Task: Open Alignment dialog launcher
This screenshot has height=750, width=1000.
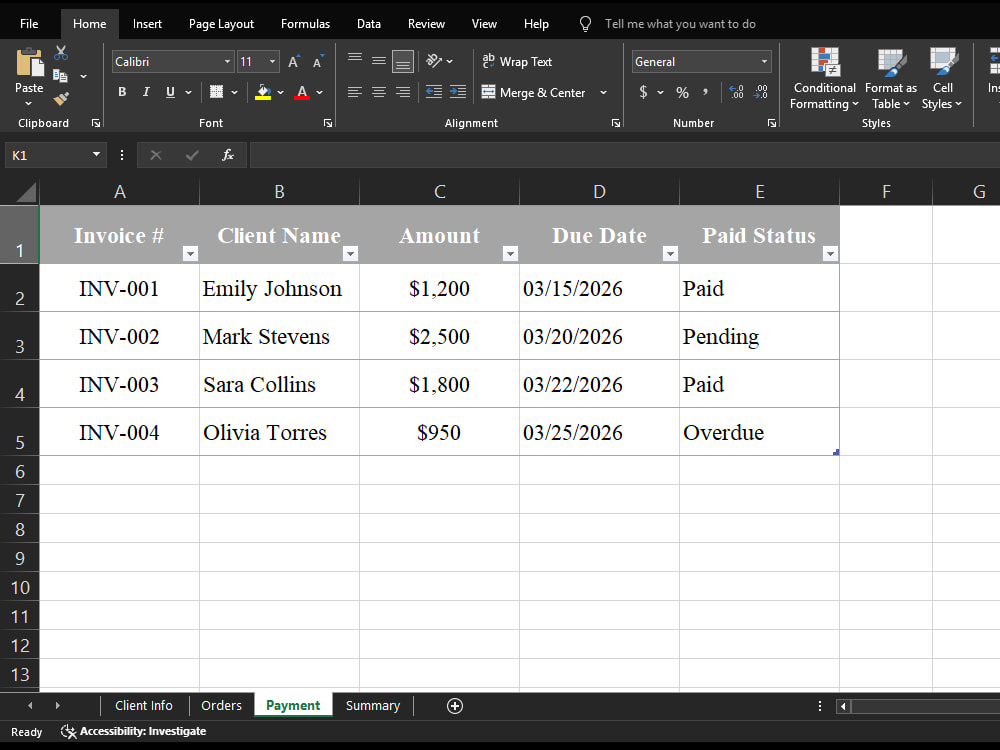Action: click(616, 123)
